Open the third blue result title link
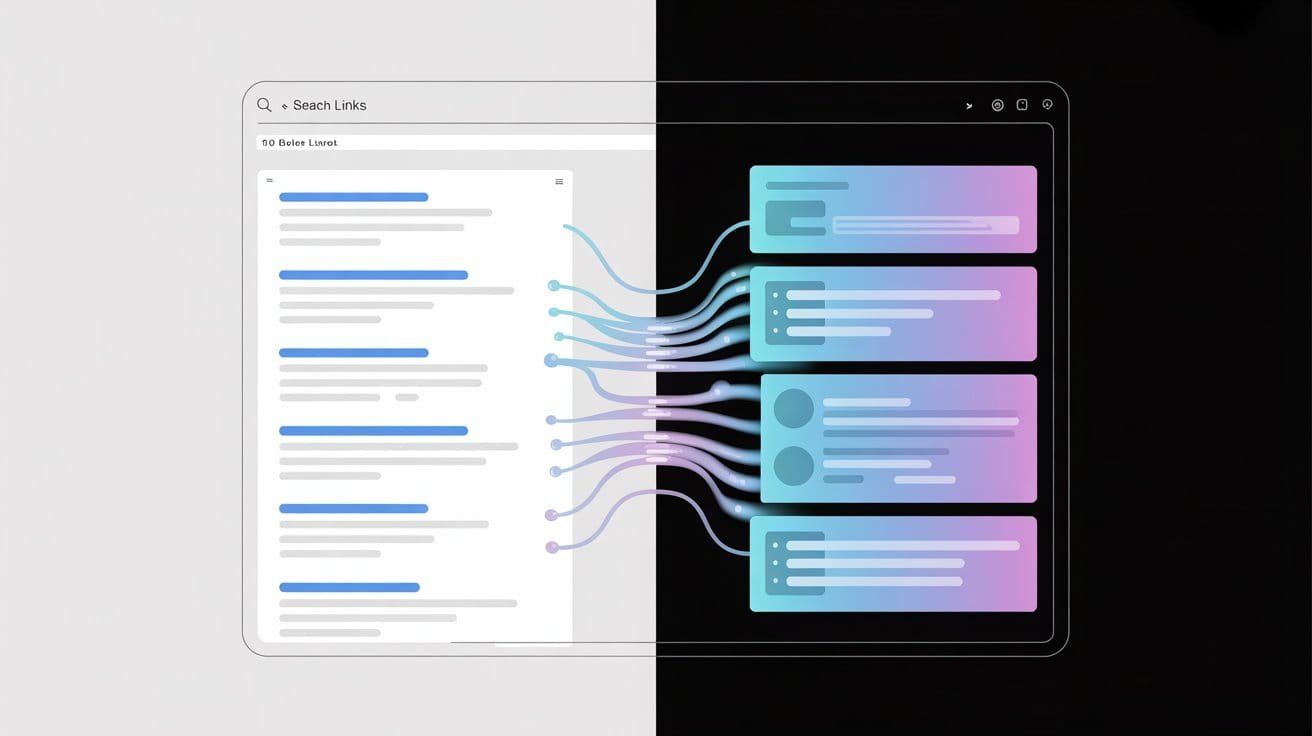This screenshot has width=1312, height=736. click(353, 352)
